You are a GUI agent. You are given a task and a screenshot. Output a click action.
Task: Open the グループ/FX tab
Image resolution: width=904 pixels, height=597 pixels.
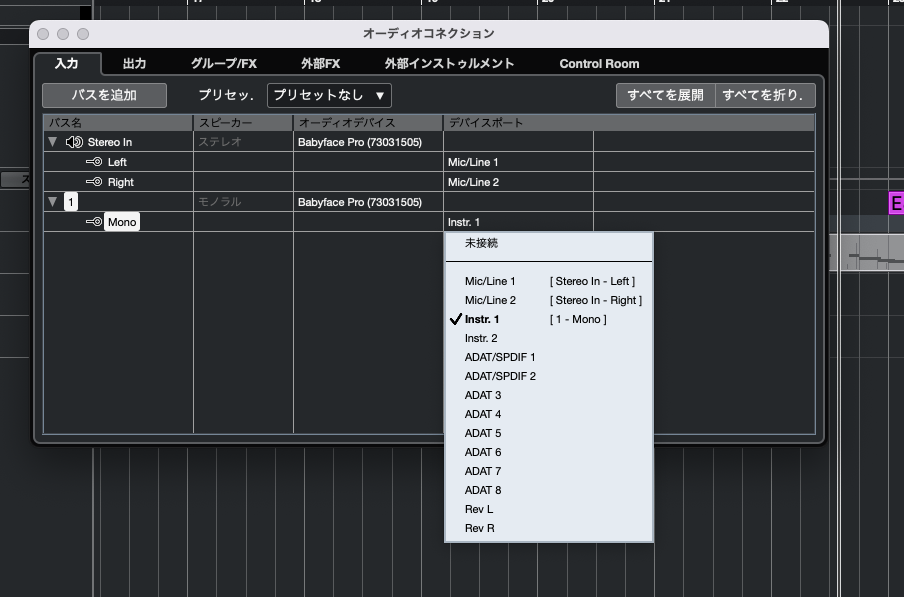pos(223,63)
